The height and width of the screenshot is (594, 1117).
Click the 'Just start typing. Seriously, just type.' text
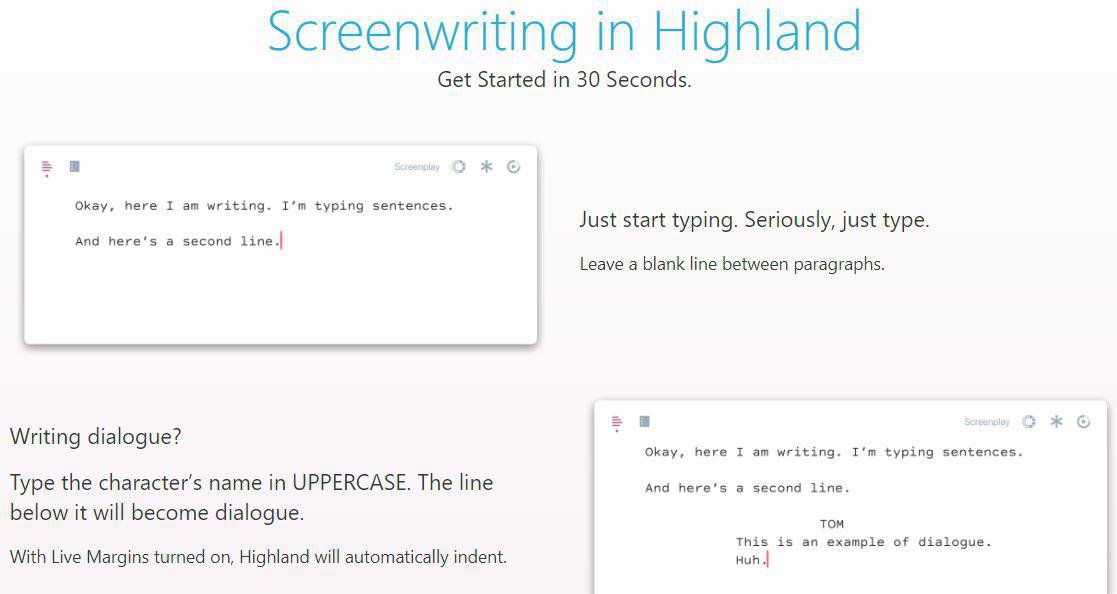pyautogui.click(x=754, y=219)
